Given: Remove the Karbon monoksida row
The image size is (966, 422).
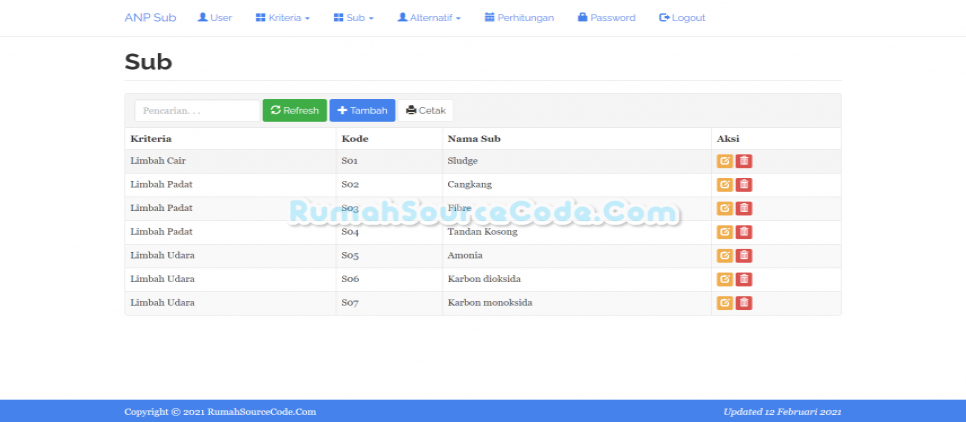Looking at the screenshot, I should [x=744, y=303].
